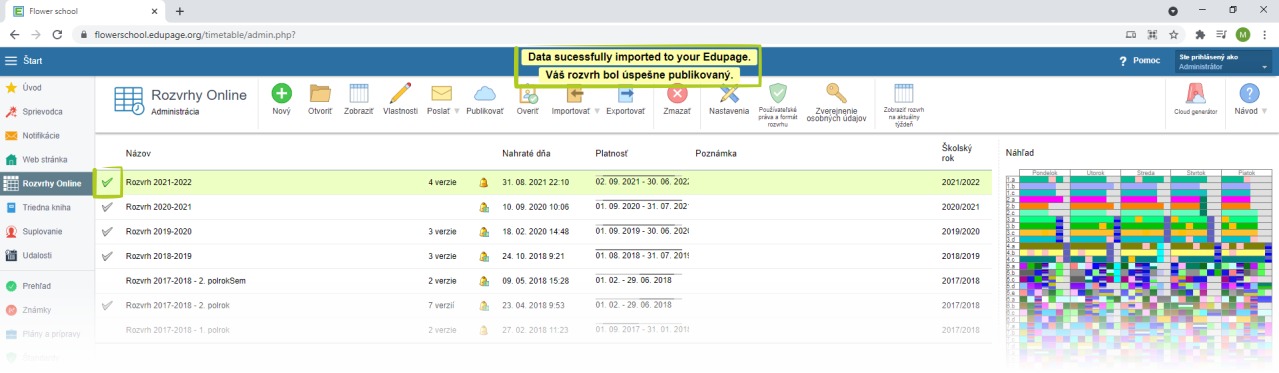Select Suplovanie in sidebar
Screen dimensions: 1279x373
(43, 231)
